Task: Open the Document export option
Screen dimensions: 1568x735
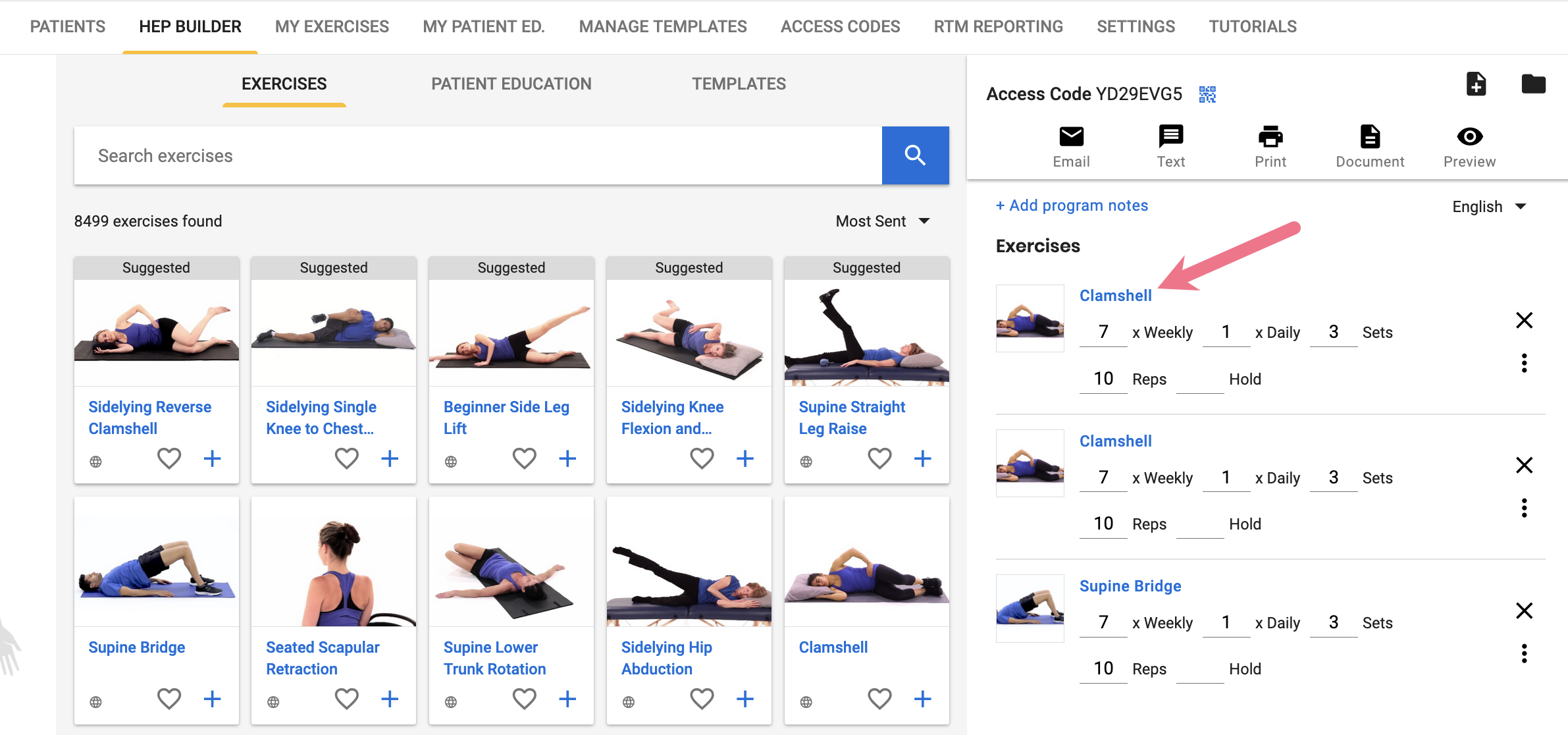Action: click(1370, 146)
